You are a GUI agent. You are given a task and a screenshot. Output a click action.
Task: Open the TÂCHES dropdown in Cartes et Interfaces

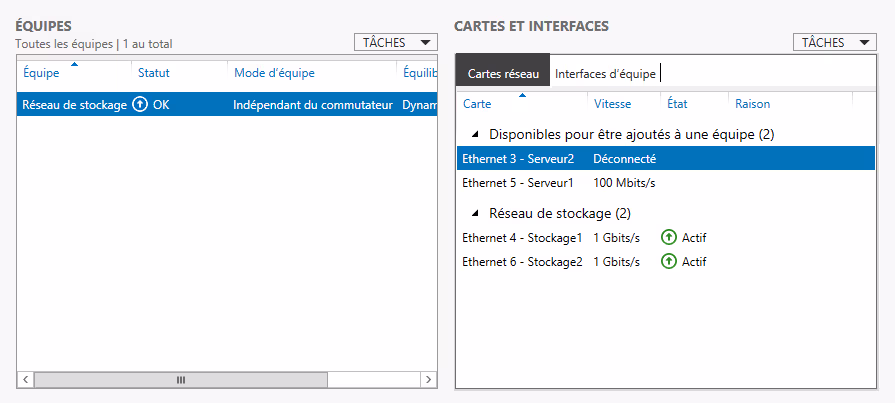[x=834, y=42]
